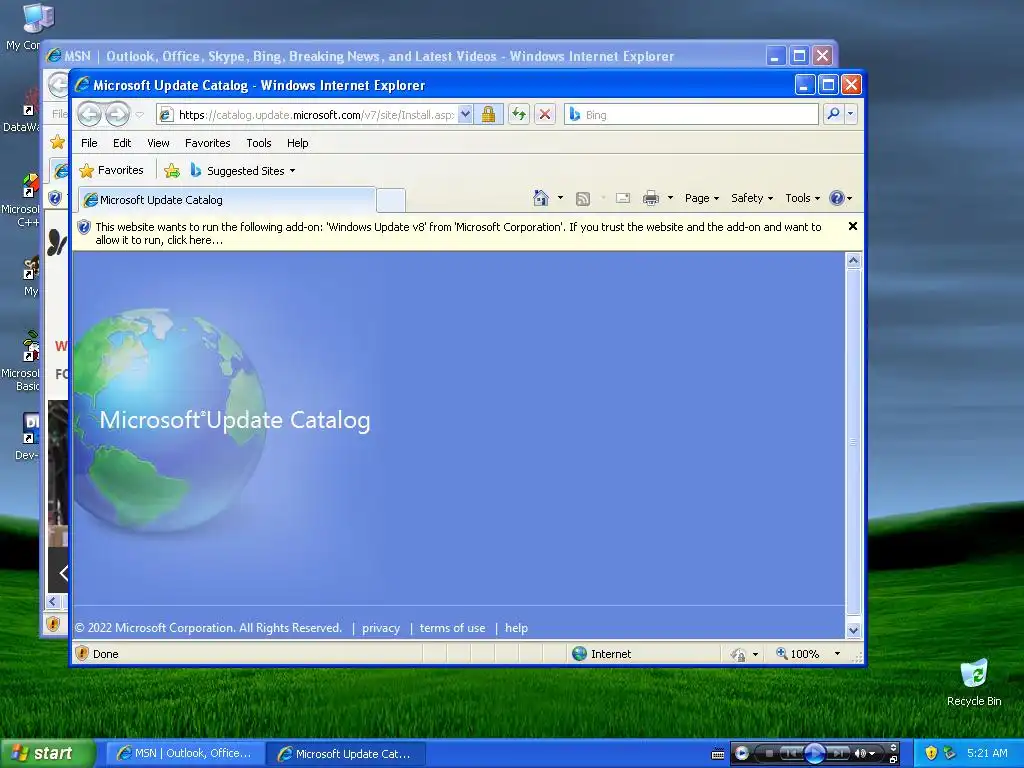The width and height of the screenshot is (1024, 768).
Task: Open the search provider options dropdown
Action: pos(850,114)
